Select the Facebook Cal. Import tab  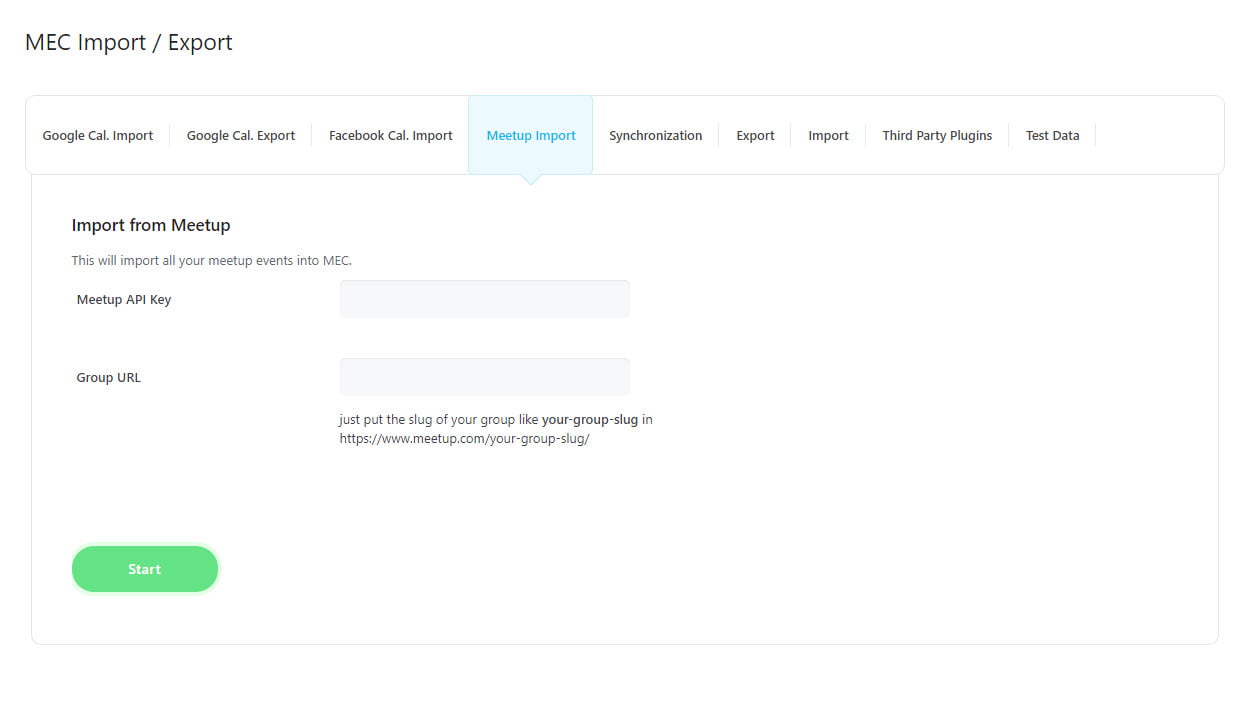391,136
